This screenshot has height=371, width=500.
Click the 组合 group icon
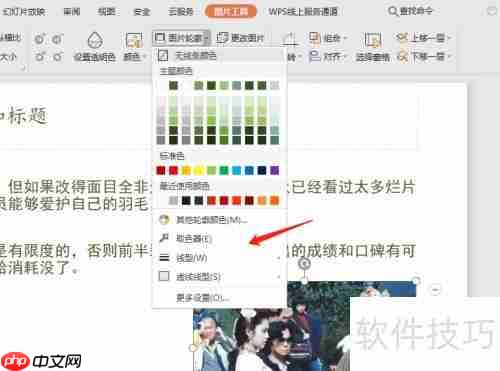pyautogui.click(x=314, y=38)
